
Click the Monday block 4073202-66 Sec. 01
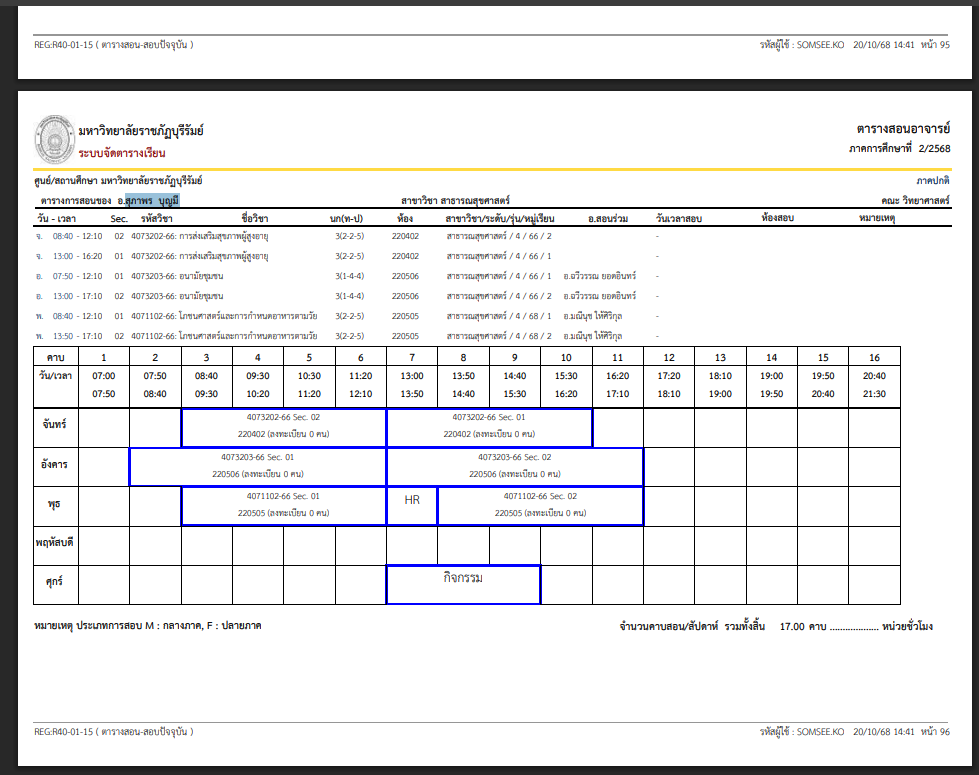point(490,428)
